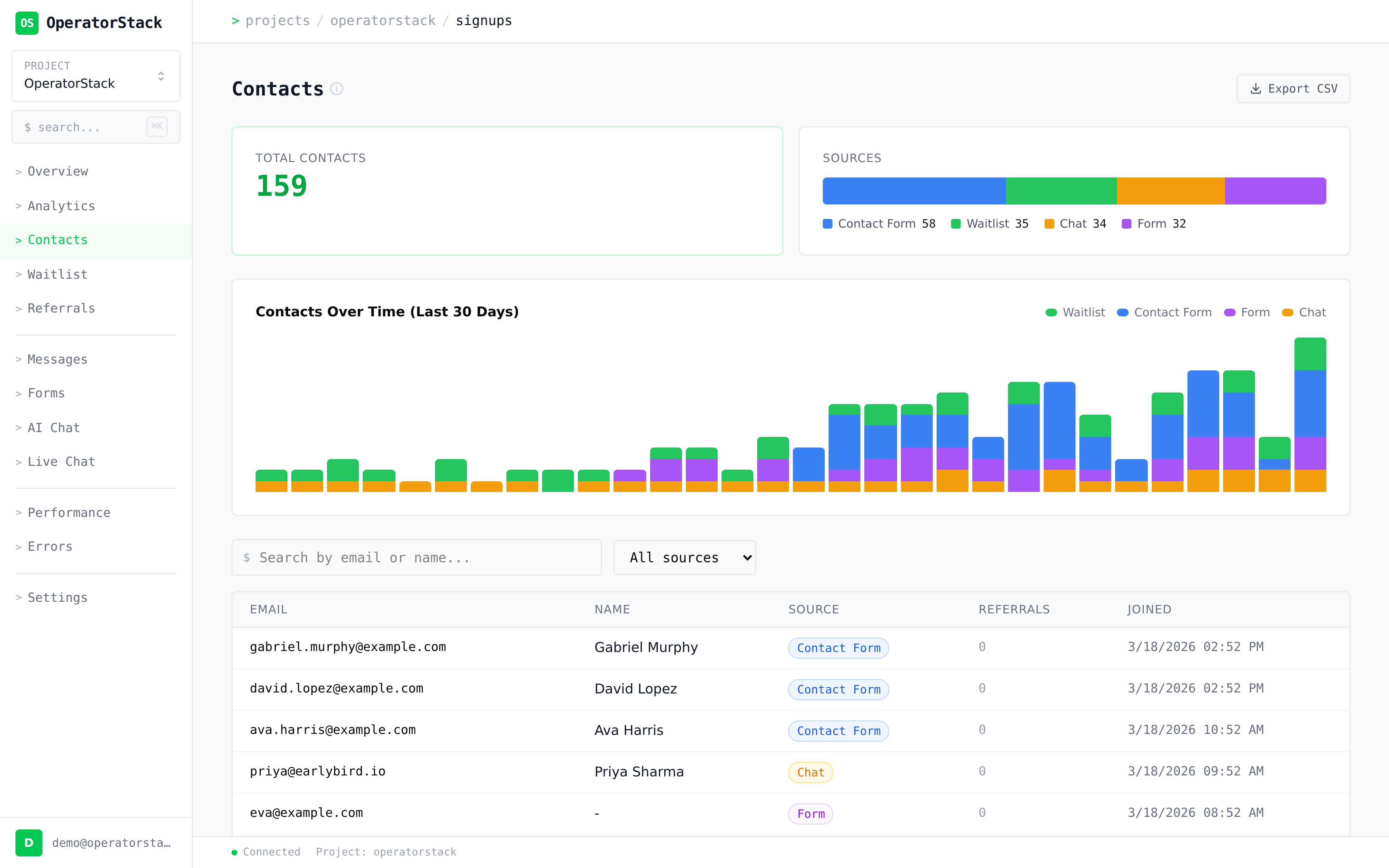Open the OperatorStack project selector
This screenshot has width=1389, height=868.
(96, 77)
